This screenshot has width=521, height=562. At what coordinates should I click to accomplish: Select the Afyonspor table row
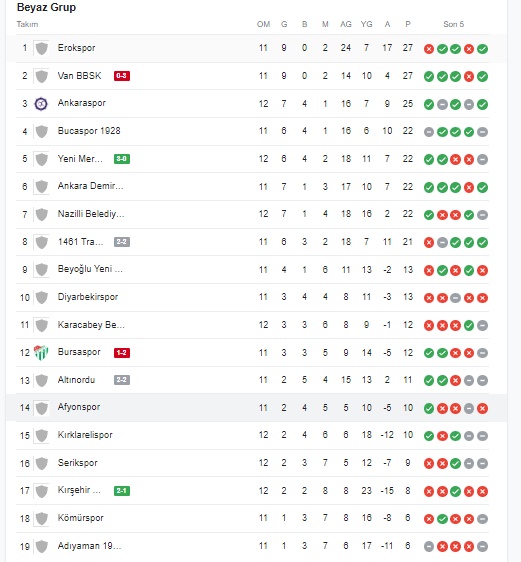pos(256,408)
